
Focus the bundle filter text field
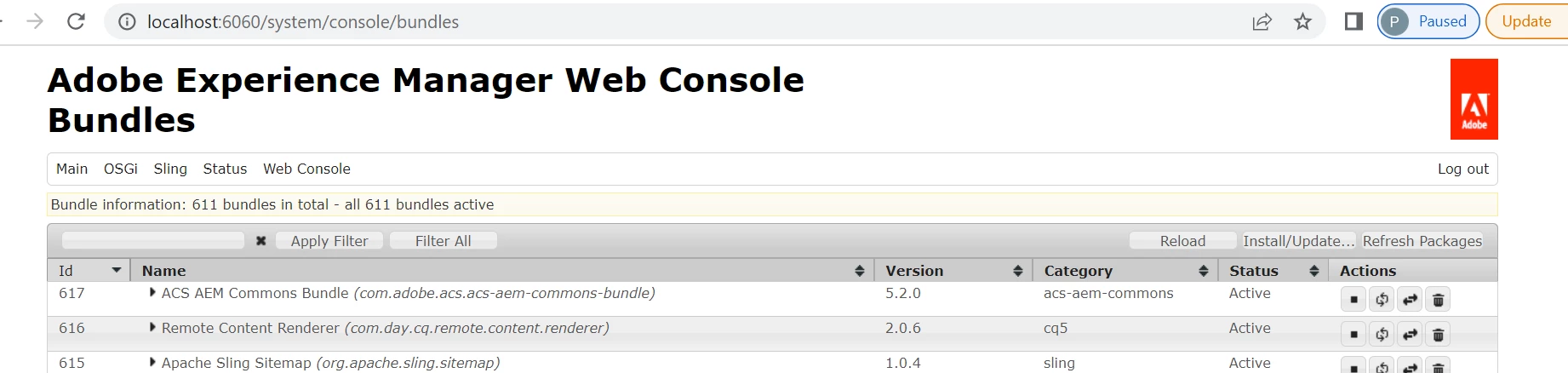[x=153, y=241]
